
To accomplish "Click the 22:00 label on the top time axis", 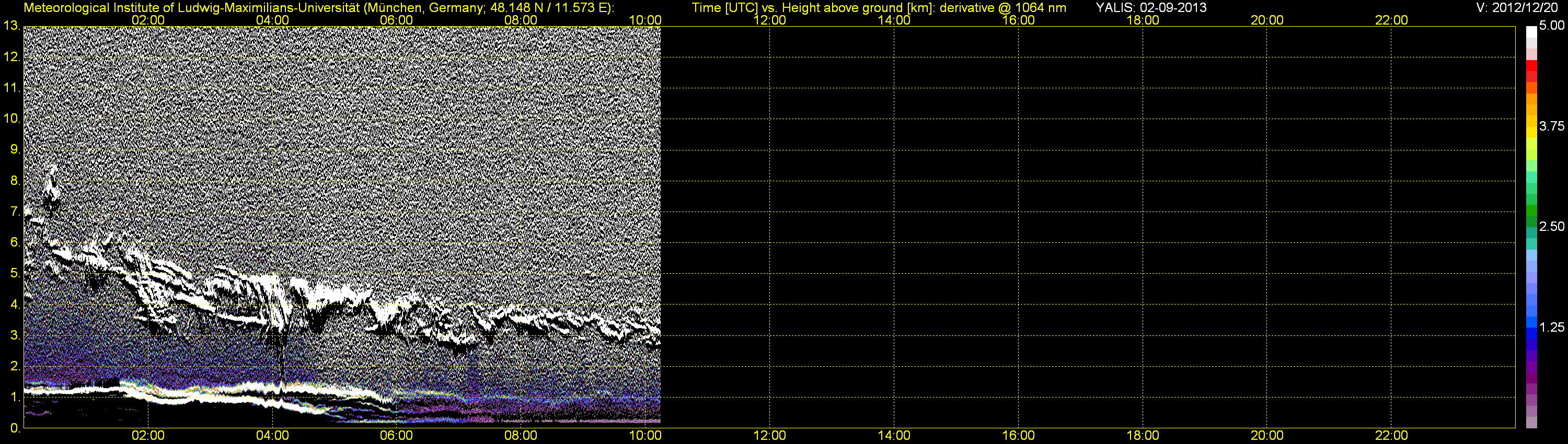I will (x=1391, y=20).
